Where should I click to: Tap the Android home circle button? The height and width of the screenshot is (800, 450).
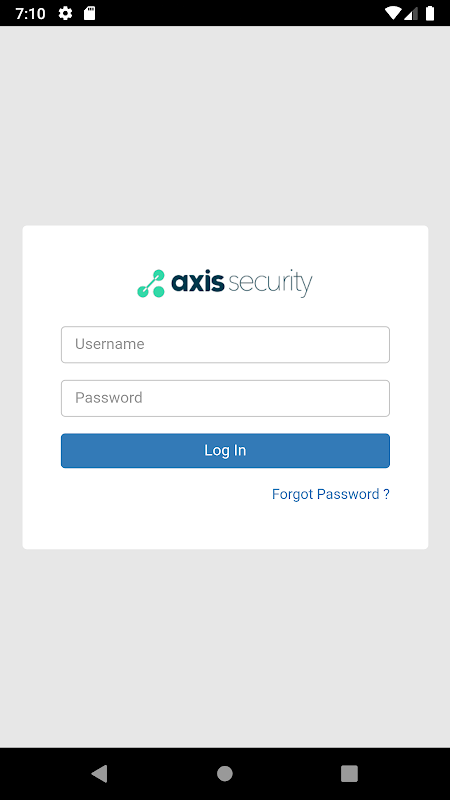(224, 773)
